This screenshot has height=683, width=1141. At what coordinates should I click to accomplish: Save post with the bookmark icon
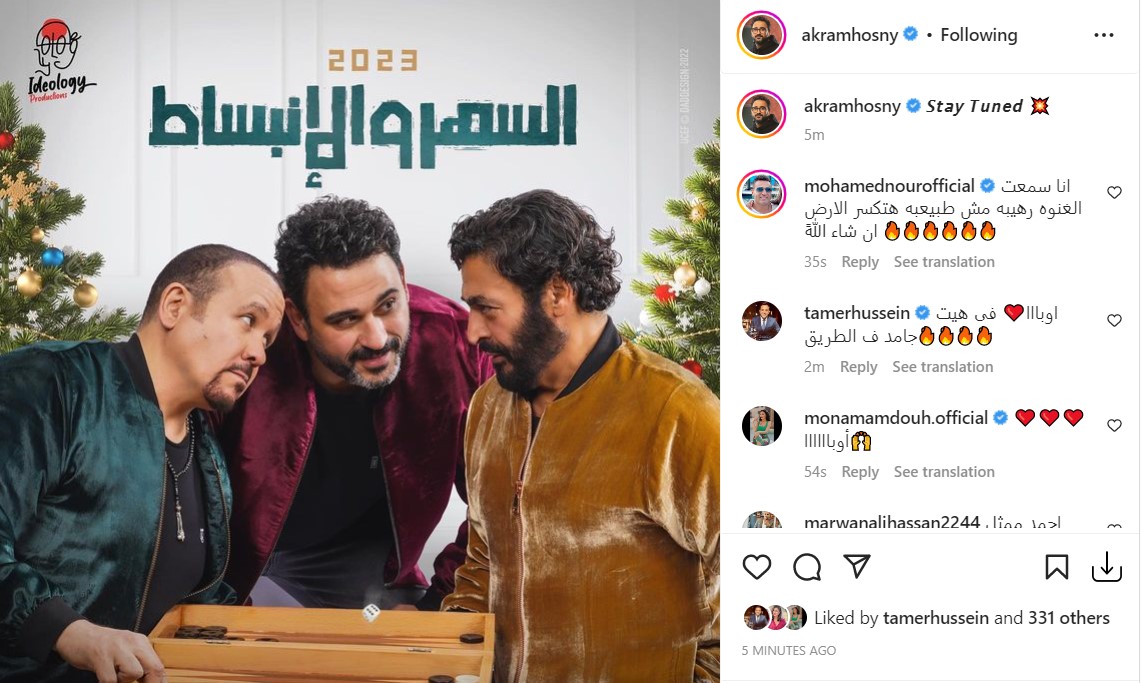[x=1057, y=567]
